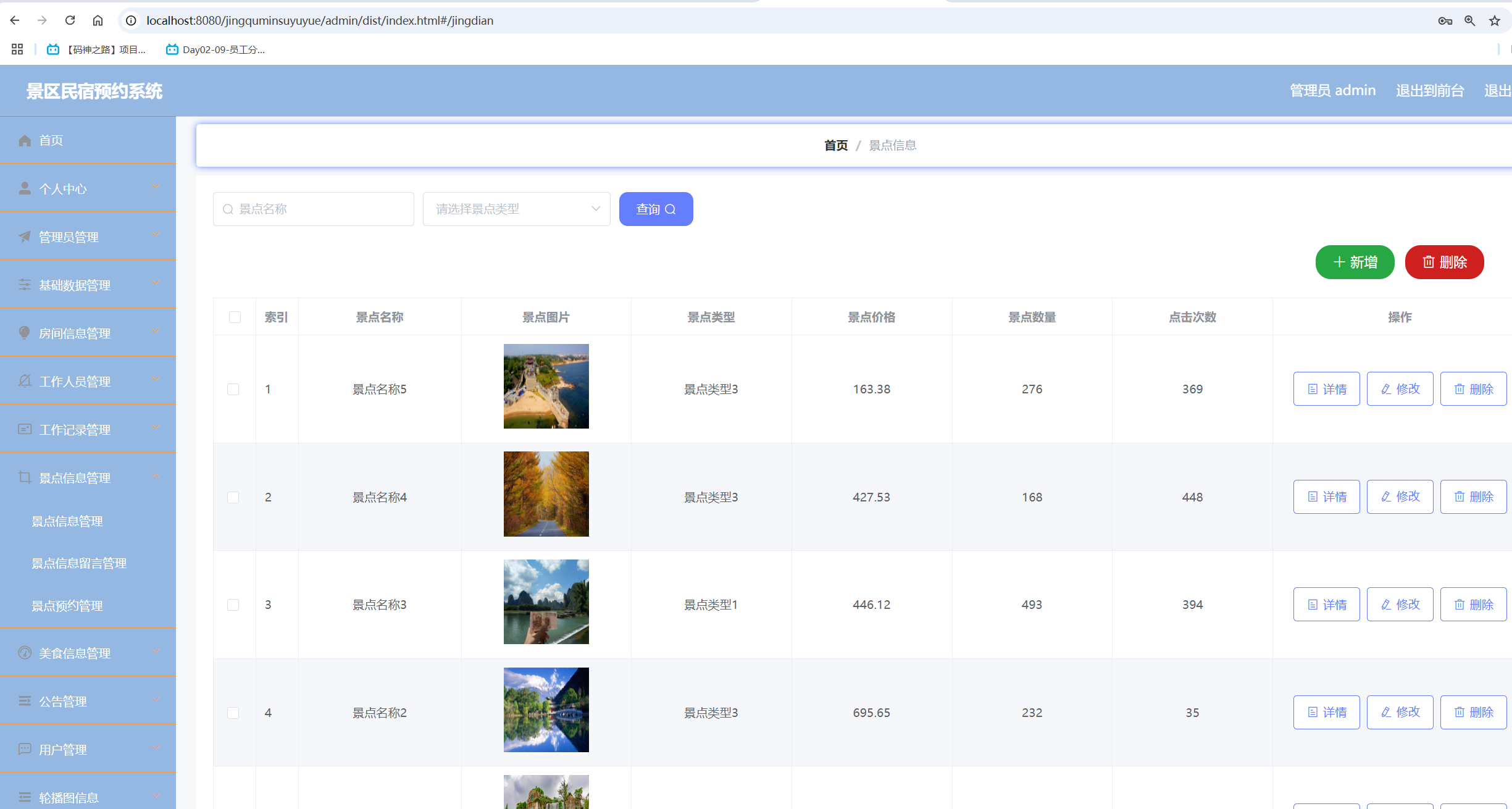Click 管理员 admin in the header
The image size is (1512, 809).
point(1332,91)
